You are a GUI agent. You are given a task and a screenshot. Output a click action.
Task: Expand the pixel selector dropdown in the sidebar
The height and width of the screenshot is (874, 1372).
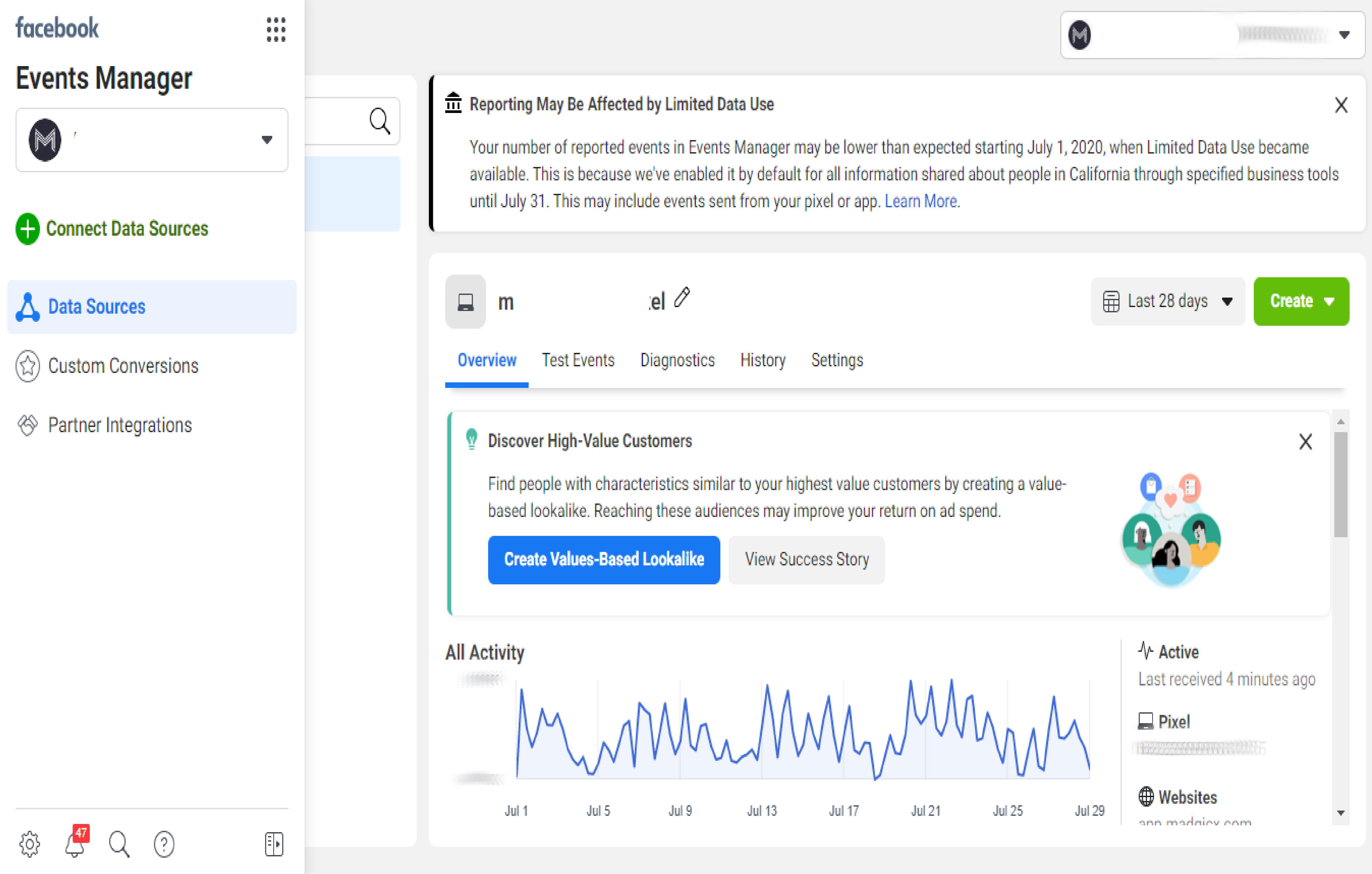point(266,139)
